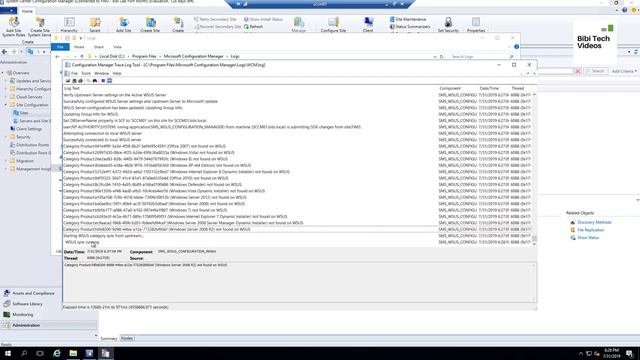The width and height of the screenshot is (640, 360).
Task: Open Internet Explorer from taskbar
Action: click(x=57, y=353)
